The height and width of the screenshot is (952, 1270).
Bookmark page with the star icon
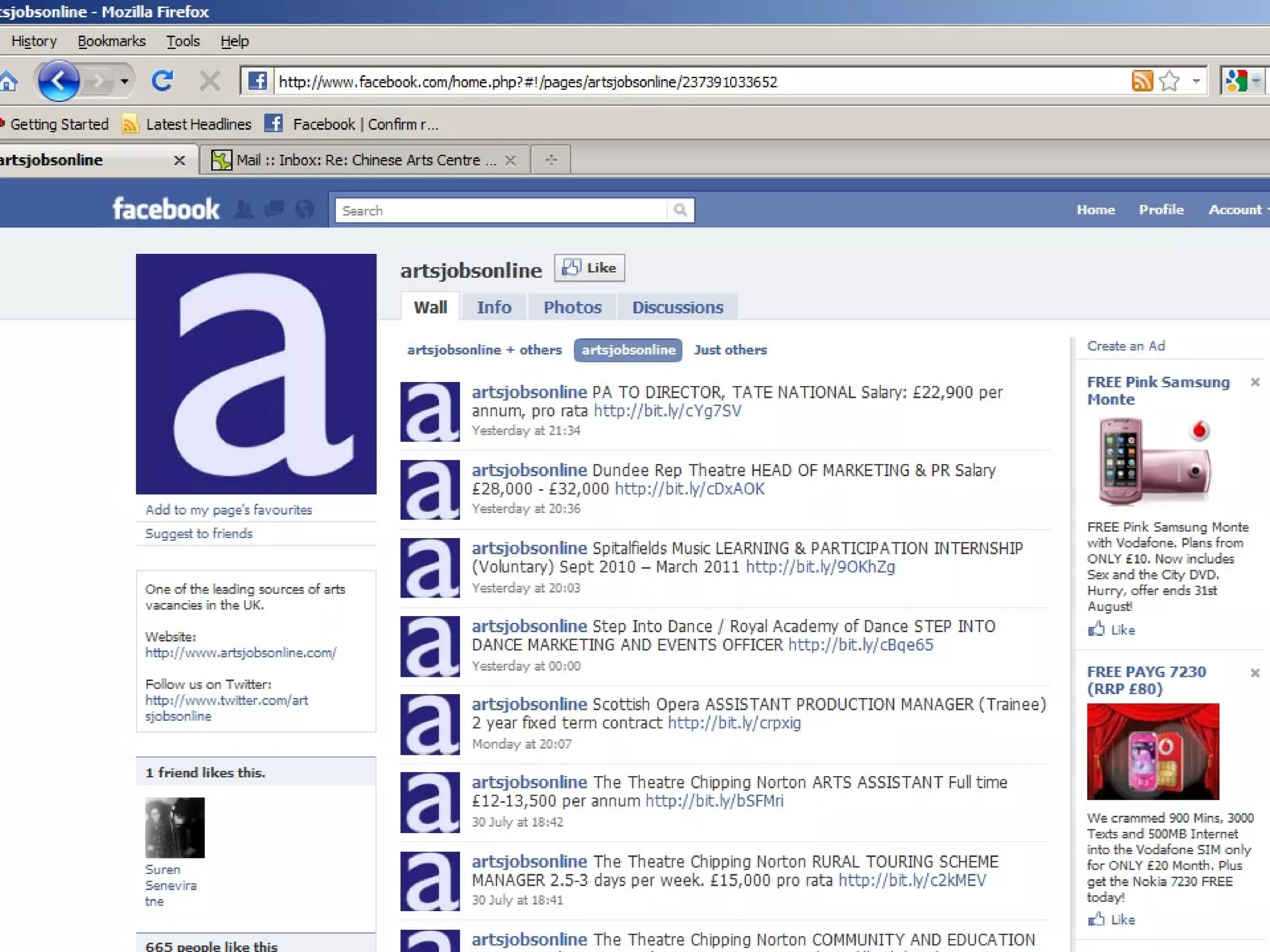[1170, 81]
